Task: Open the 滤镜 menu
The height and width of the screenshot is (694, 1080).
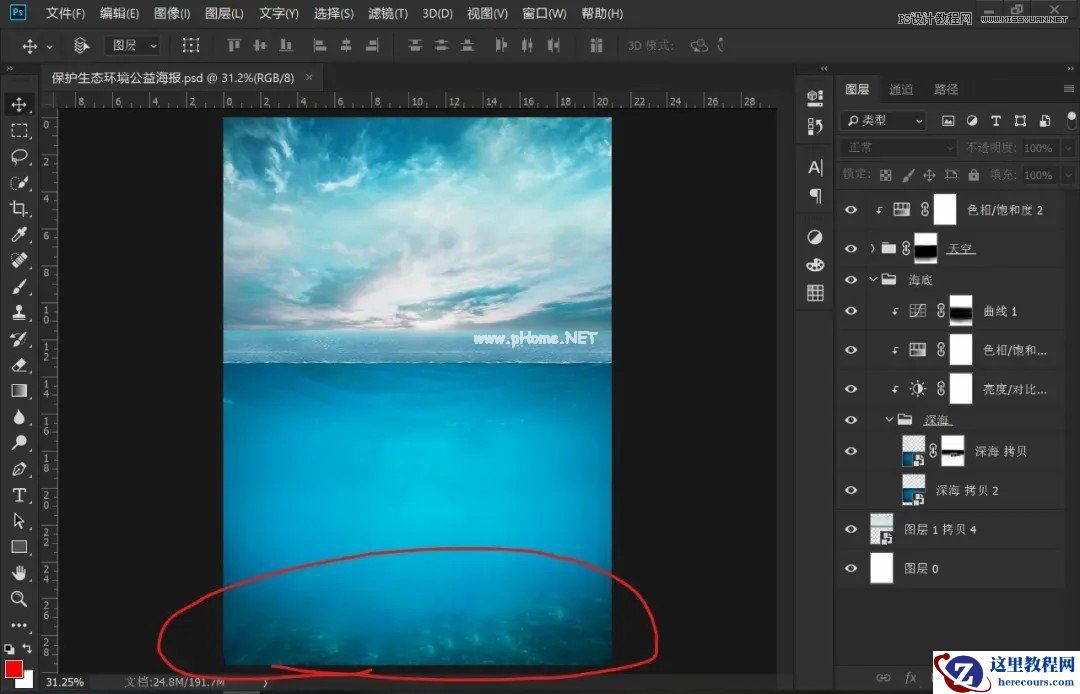Action: (x=387, y=13)
